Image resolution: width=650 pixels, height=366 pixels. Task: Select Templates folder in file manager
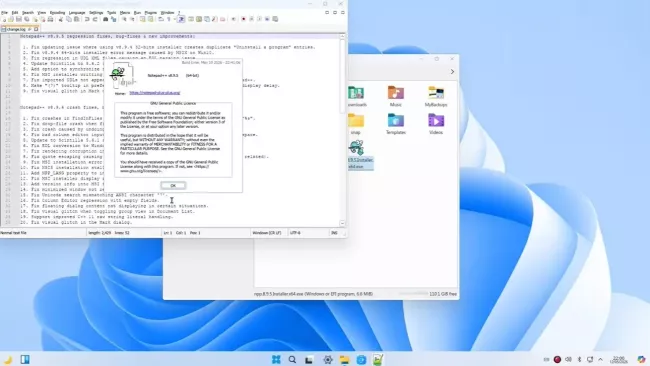(396, 124)
